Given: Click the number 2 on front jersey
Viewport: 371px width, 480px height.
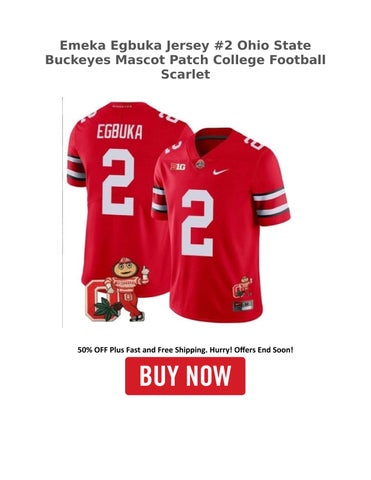Looking at the screenshot, I should click(198, 223).
